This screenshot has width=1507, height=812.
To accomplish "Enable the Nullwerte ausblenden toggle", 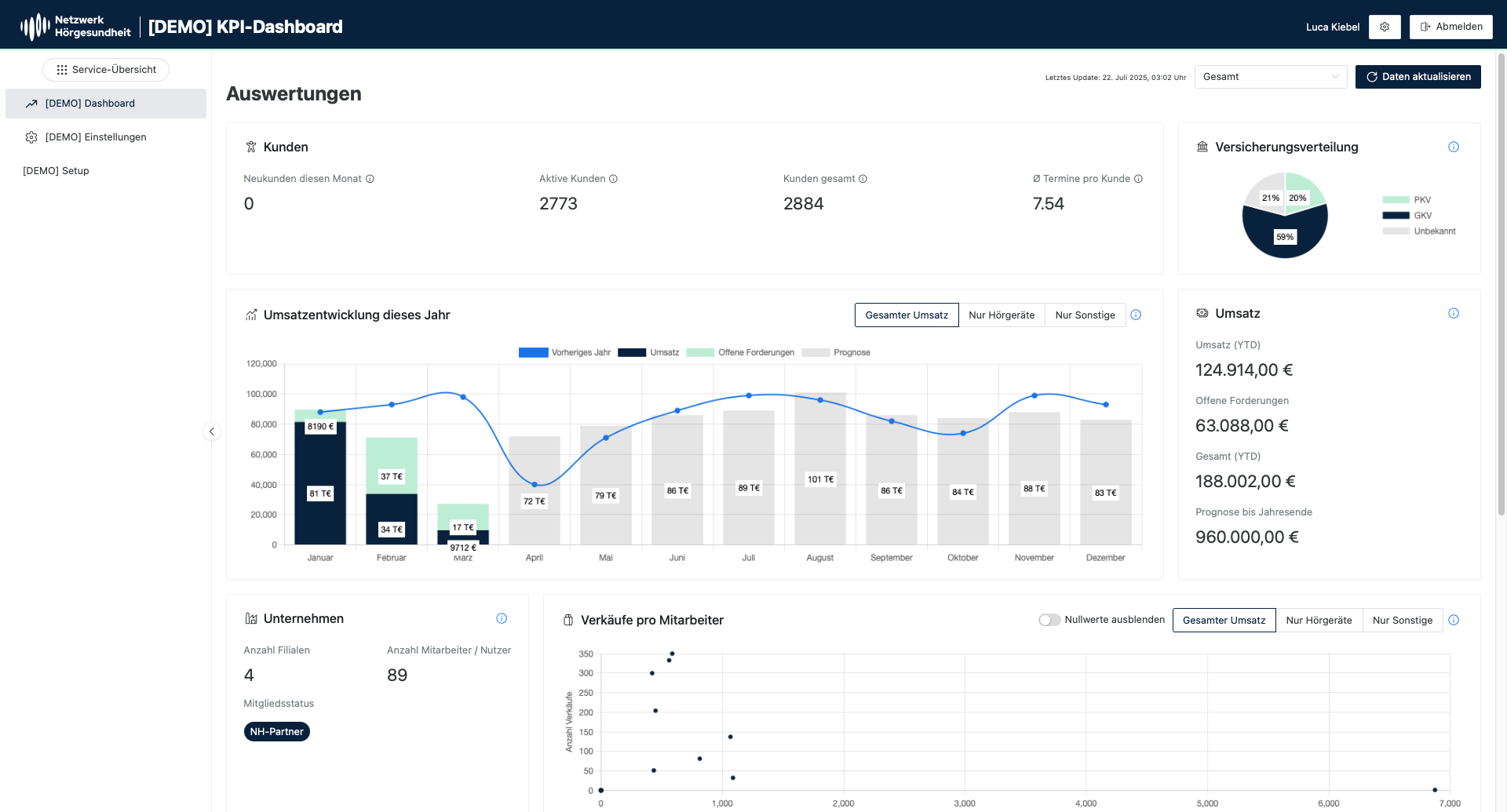I will tap(1049, 619).
